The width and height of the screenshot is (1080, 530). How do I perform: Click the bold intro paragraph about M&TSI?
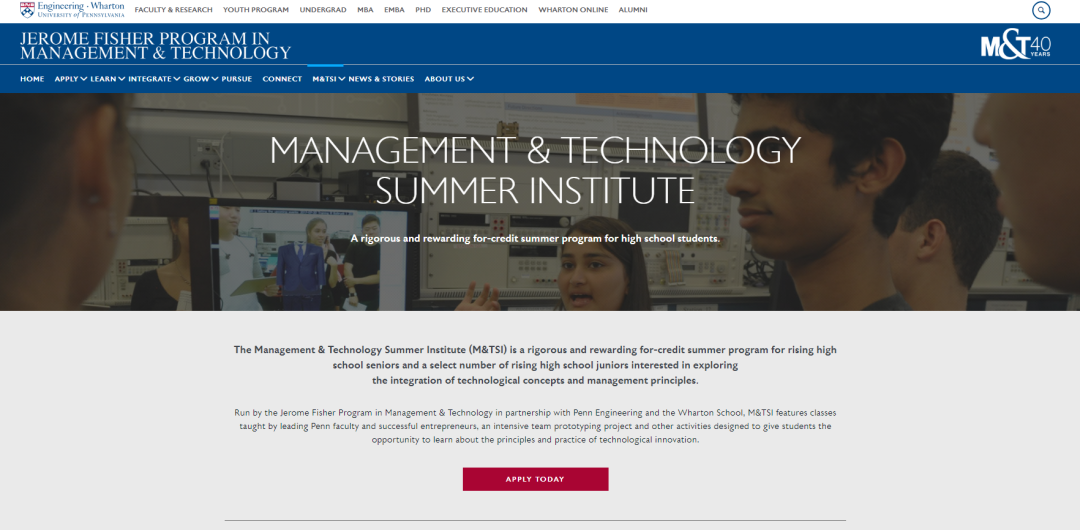535,365
